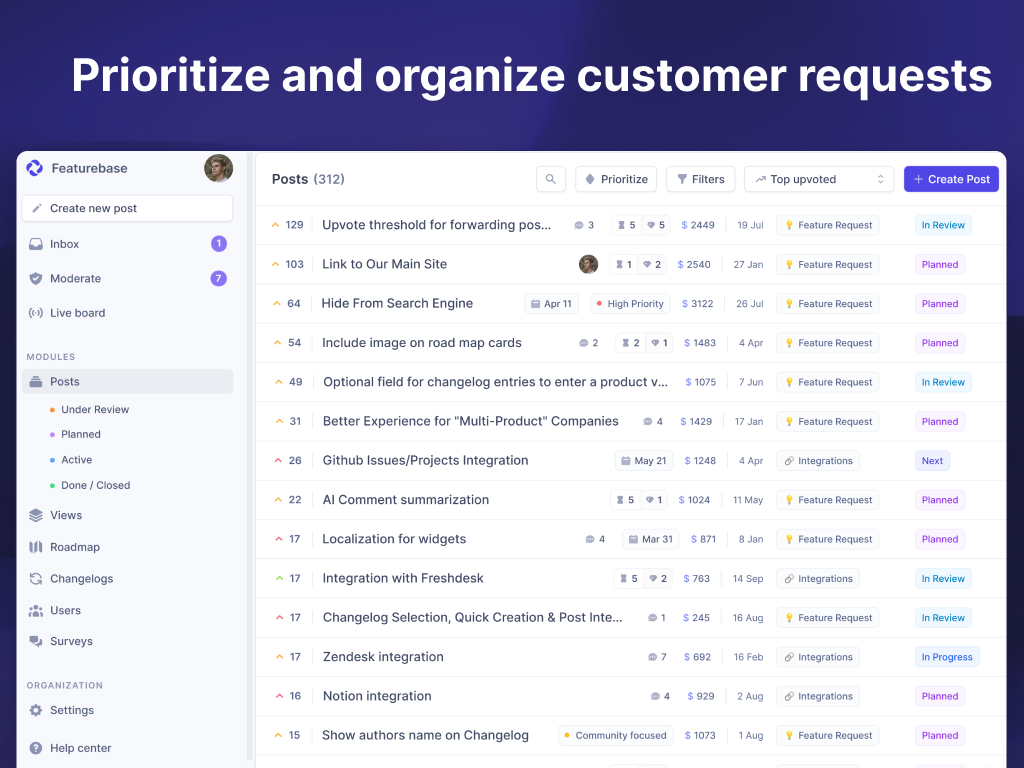The width and height of the screenshot is (1024, 768).
Task: Upvote the "Link to Our Main Site" post
Action: pyautogui.click(x=277, y=264)
